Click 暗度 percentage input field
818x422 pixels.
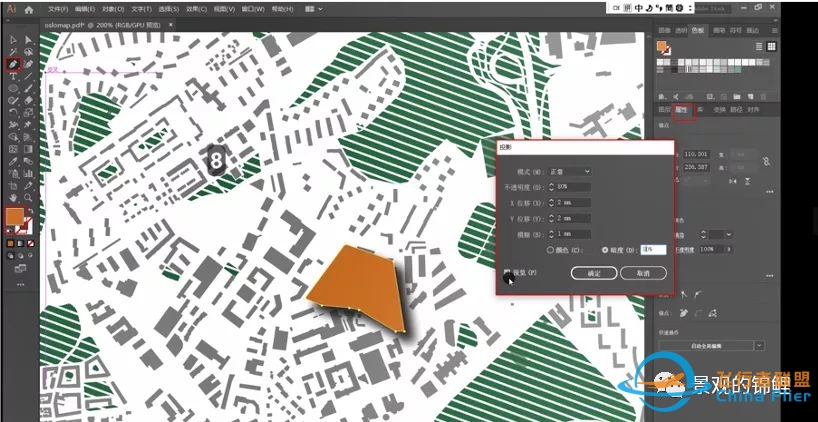[x=654, y=250]
